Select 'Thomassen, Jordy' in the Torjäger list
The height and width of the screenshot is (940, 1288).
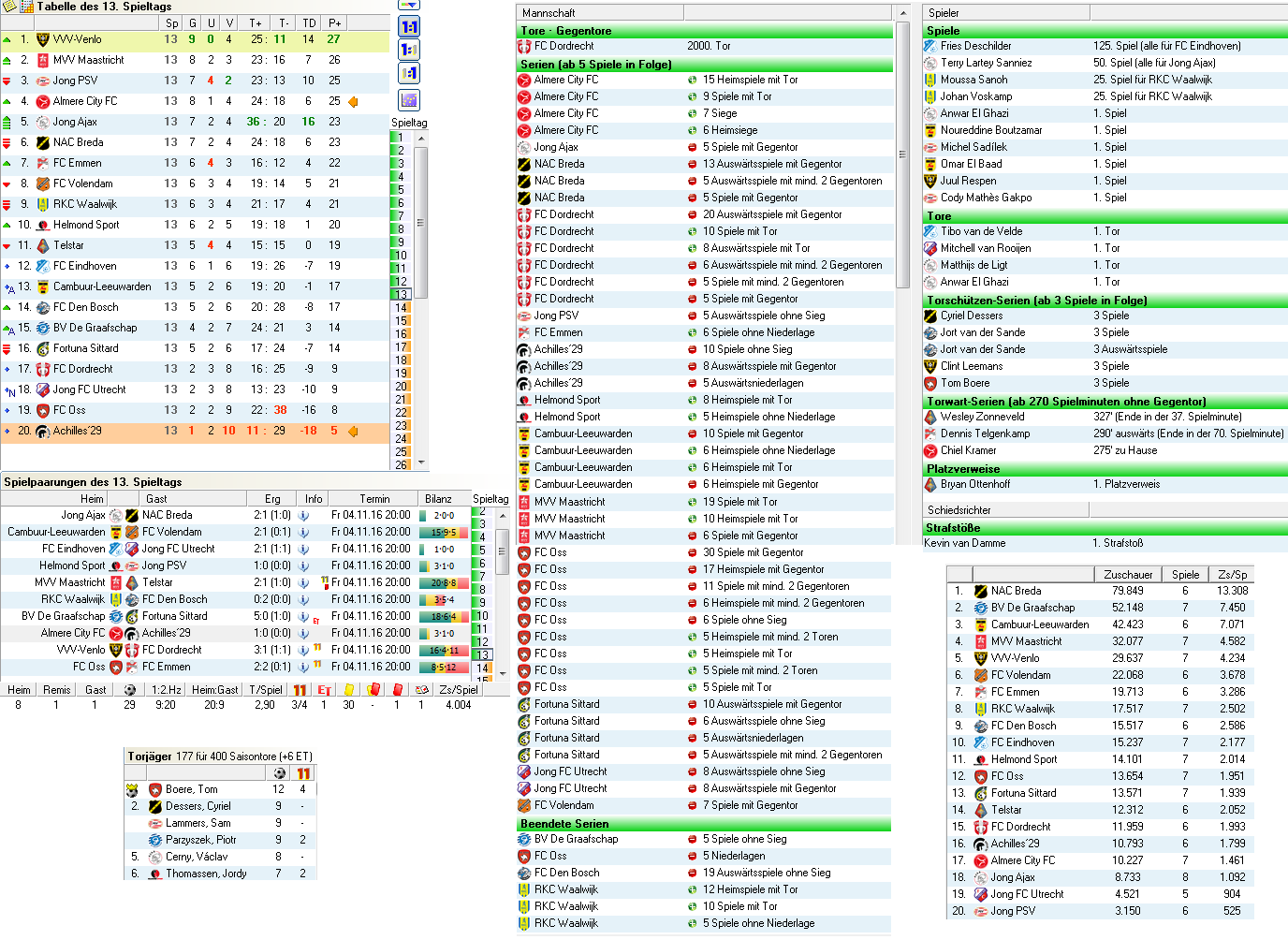click(221, 874)
